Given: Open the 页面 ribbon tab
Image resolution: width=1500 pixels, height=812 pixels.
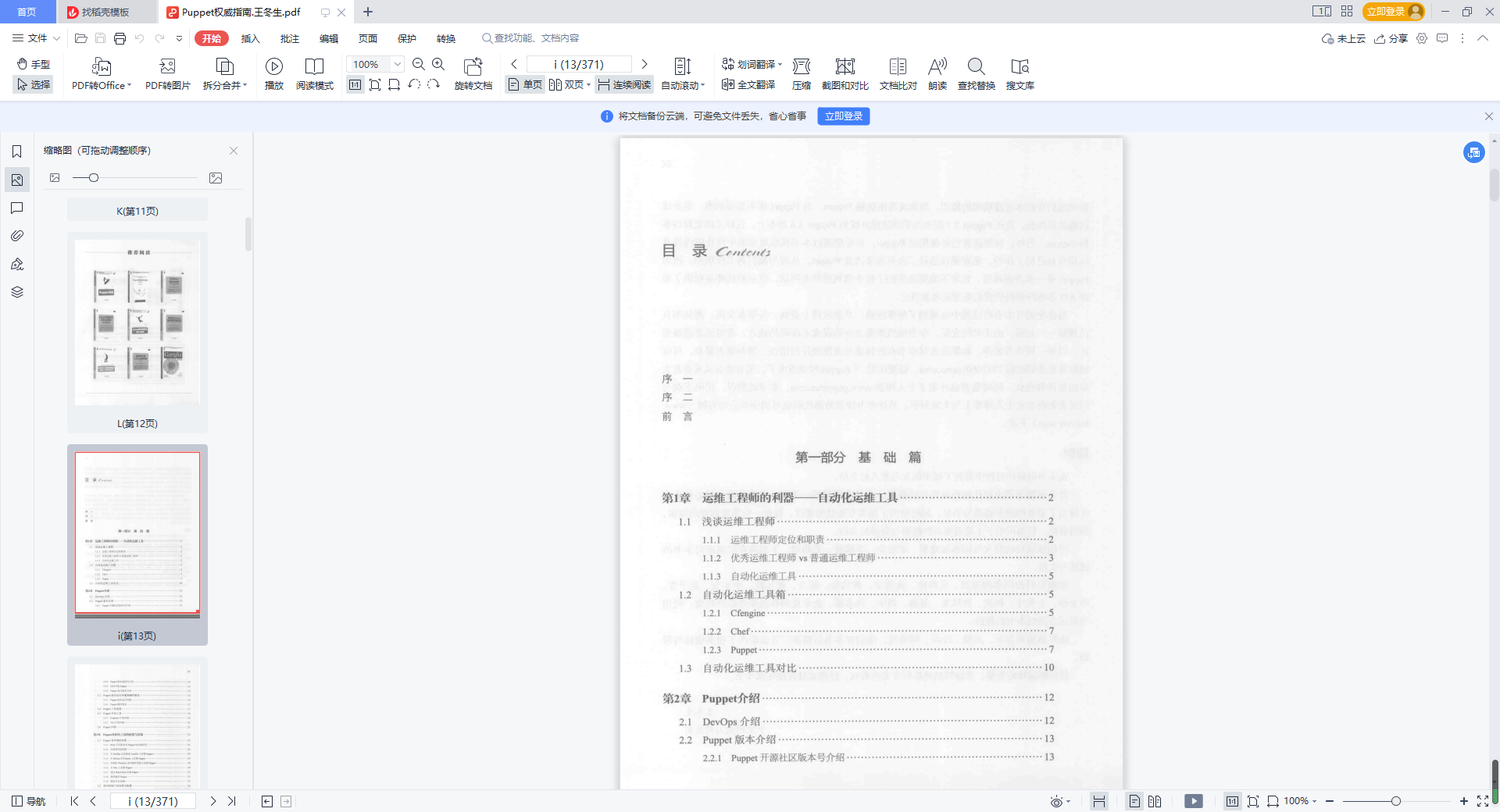Looking at the screenshot, I should 367,38.
